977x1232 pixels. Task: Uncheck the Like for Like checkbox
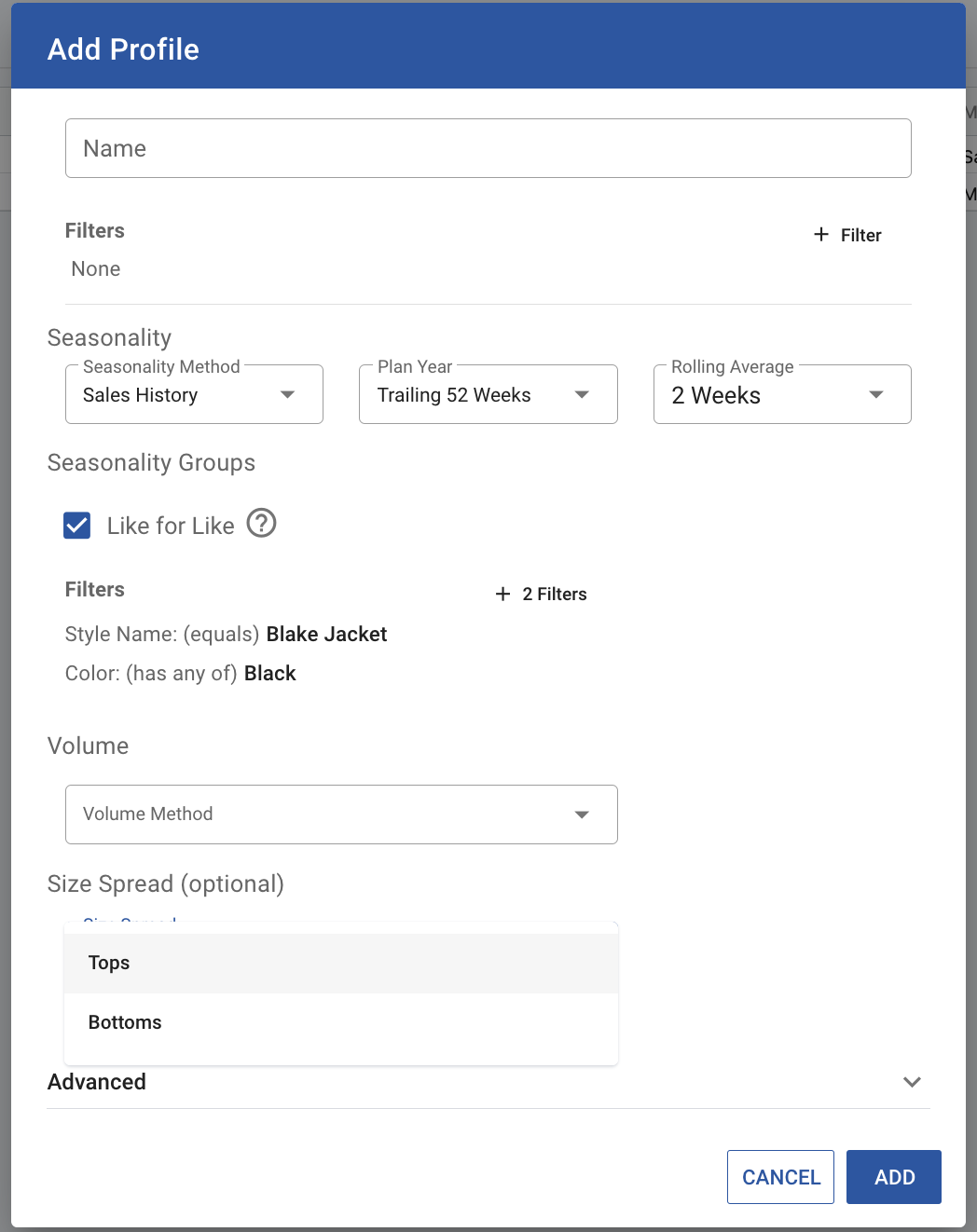point(77,526)
